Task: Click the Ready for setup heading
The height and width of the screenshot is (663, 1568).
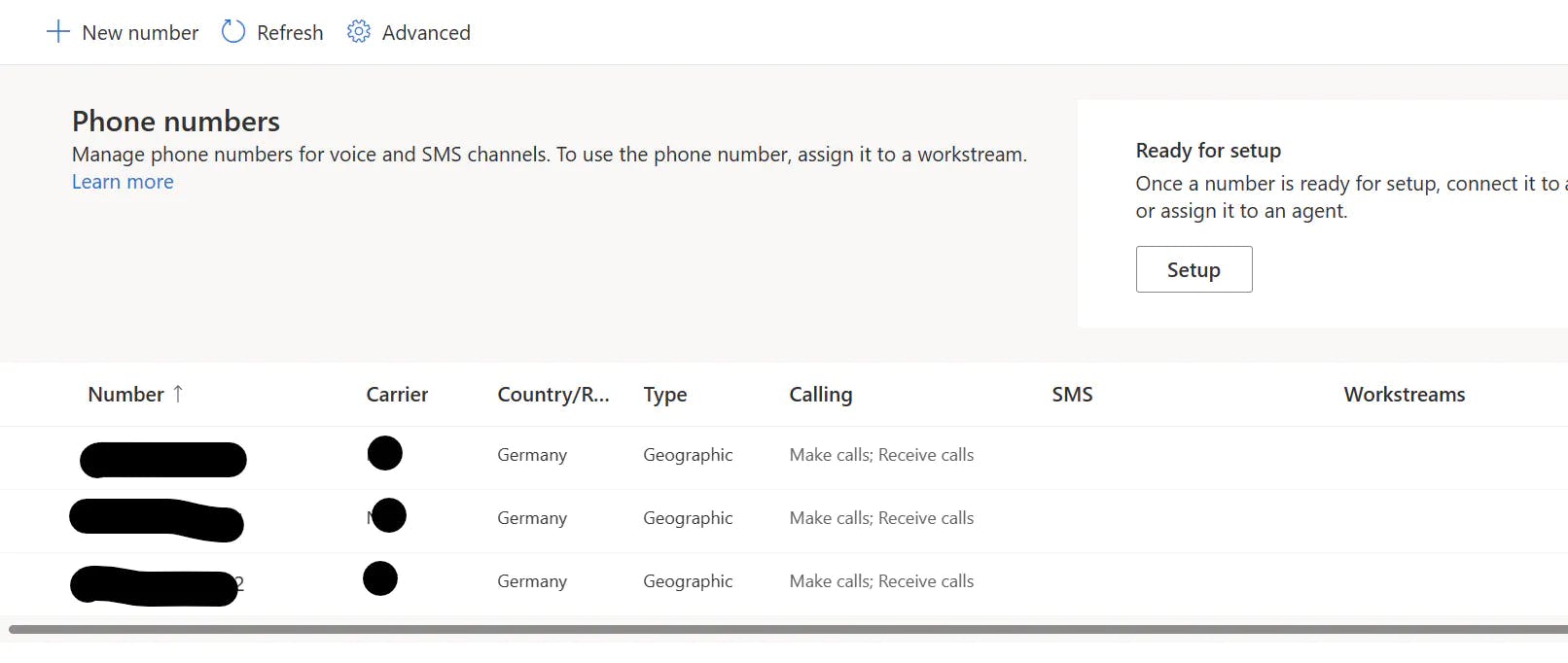Action: (x=1208, y=151)
